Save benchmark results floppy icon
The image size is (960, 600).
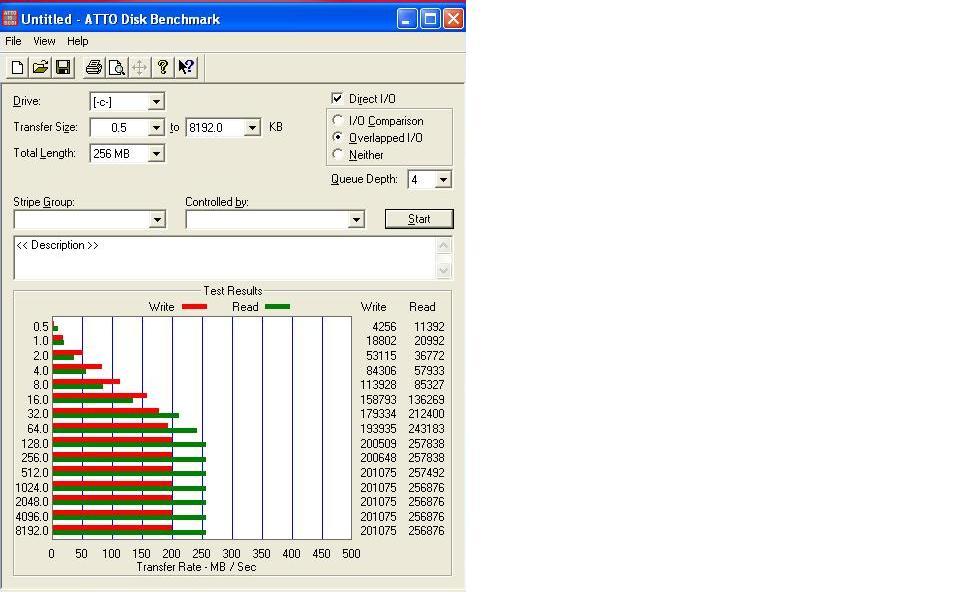click(x=63, y=67)
